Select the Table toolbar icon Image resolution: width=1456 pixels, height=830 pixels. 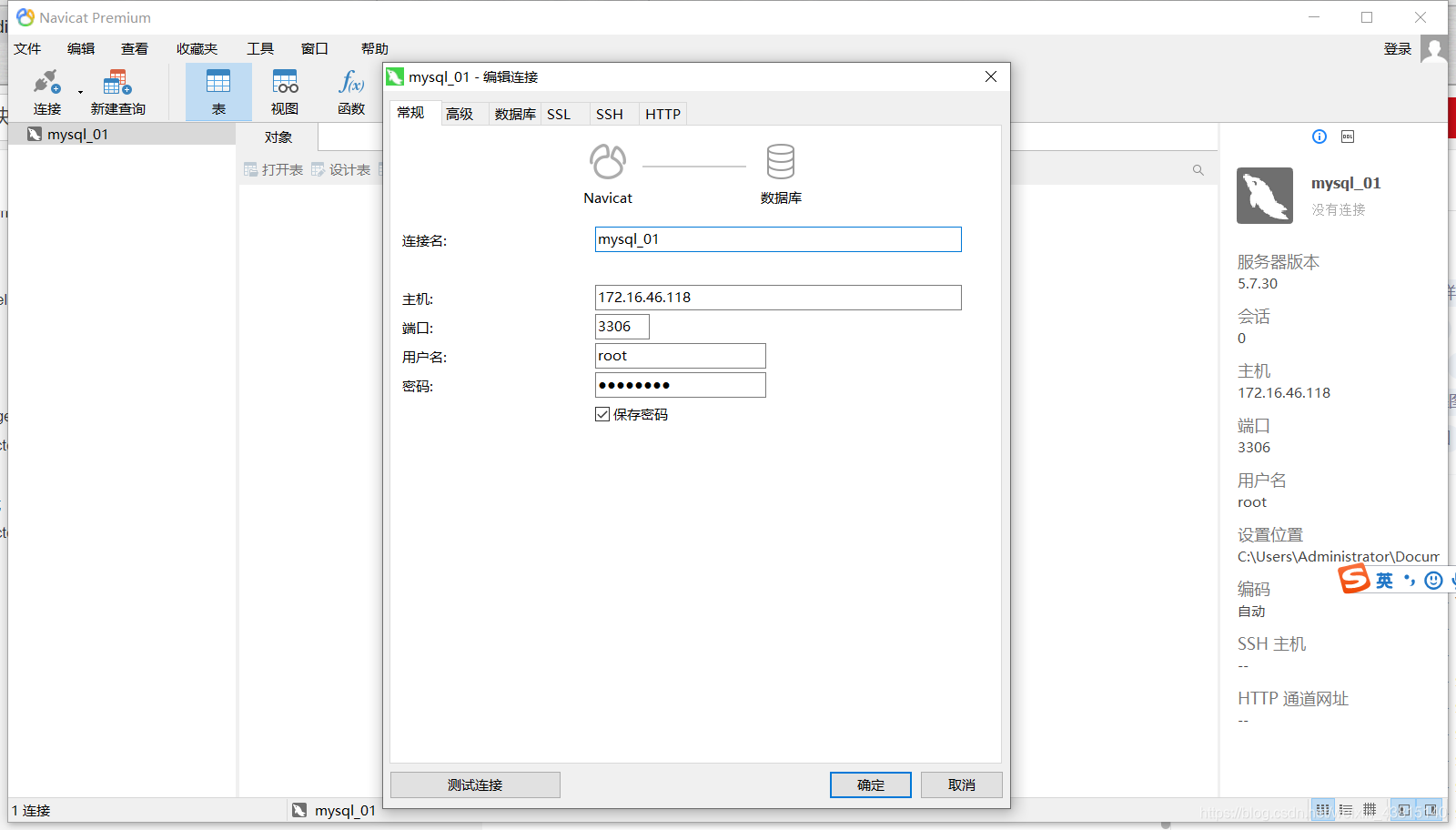[x=218, y=83]
